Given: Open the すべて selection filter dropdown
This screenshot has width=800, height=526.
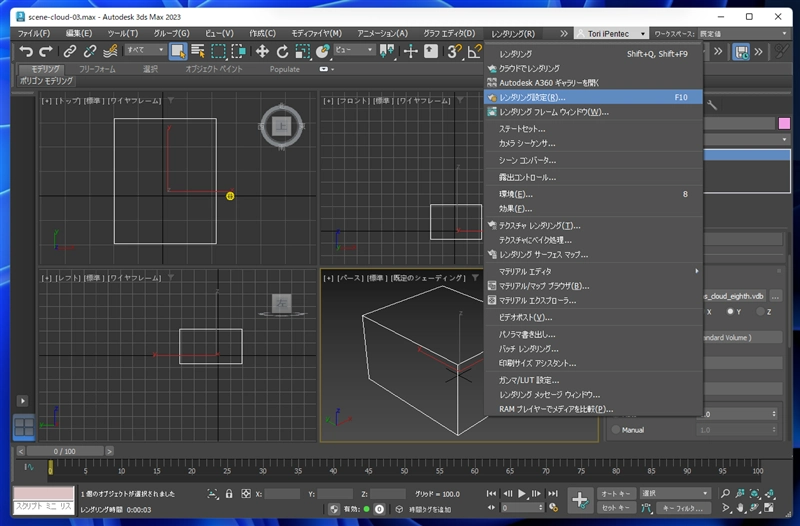Looking at the screenshot, I should click(x=146, y=50).
